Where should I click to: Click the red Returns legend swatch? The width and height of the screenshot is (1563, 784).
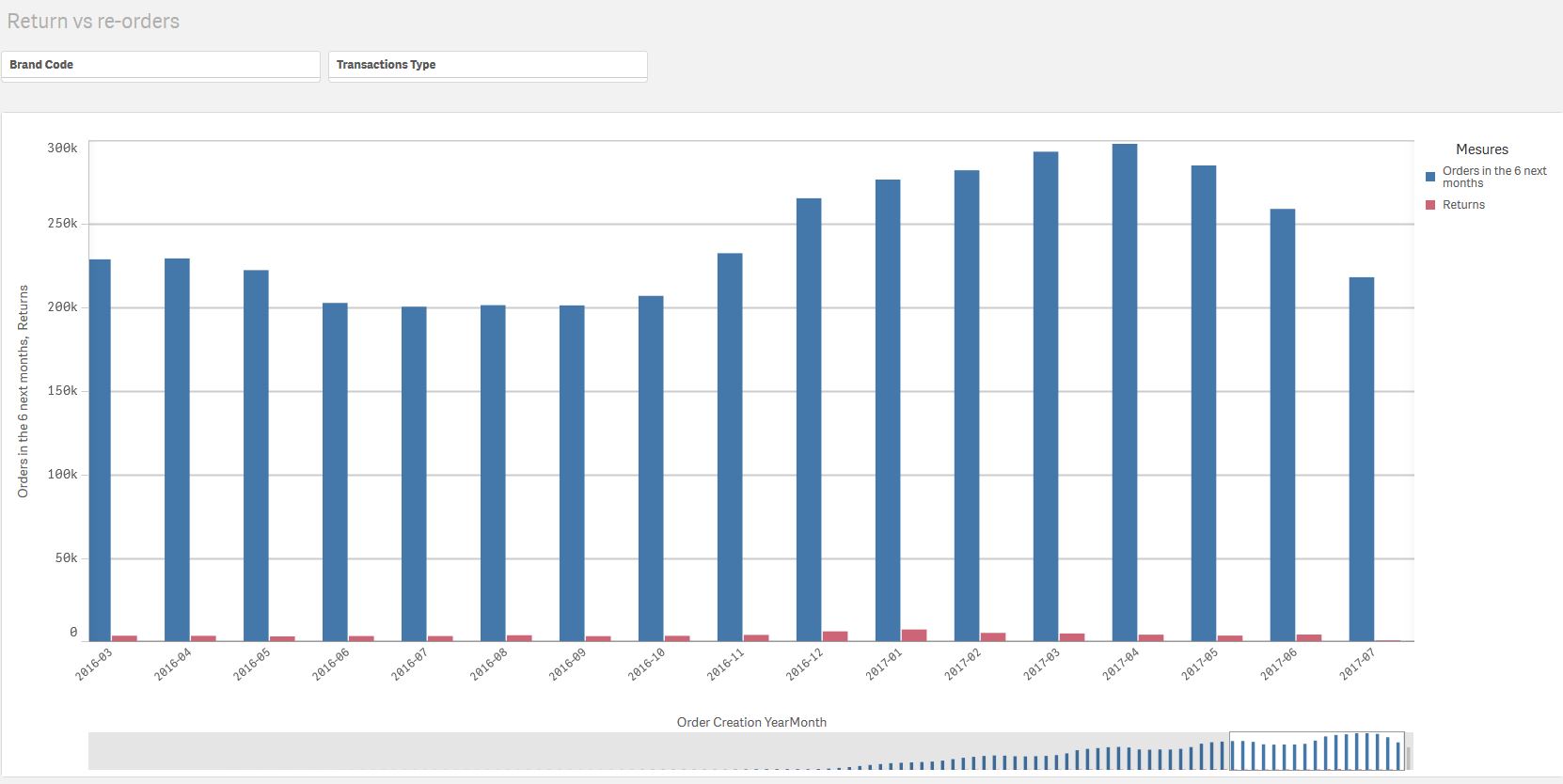click(x=1430, y=205)
